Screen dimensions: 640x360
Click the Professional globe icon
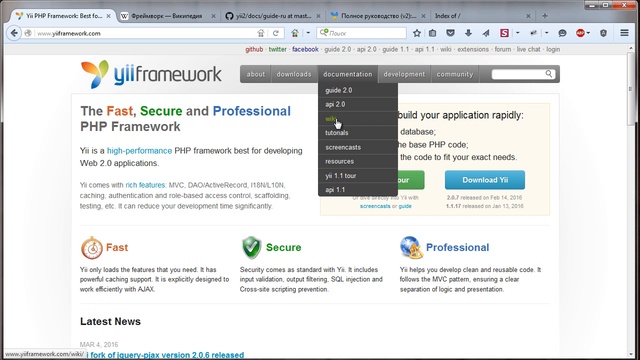point(411,247)
